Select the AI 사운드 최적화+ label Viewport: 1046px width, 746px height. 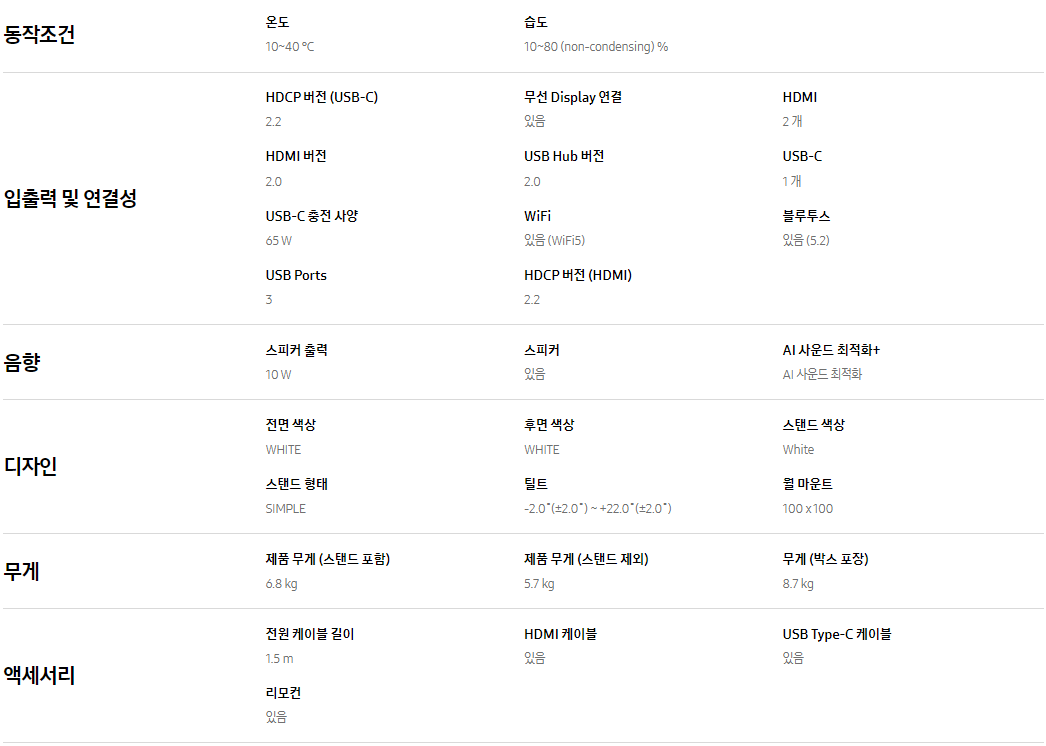pyautogui.click(x=831, y=350)
